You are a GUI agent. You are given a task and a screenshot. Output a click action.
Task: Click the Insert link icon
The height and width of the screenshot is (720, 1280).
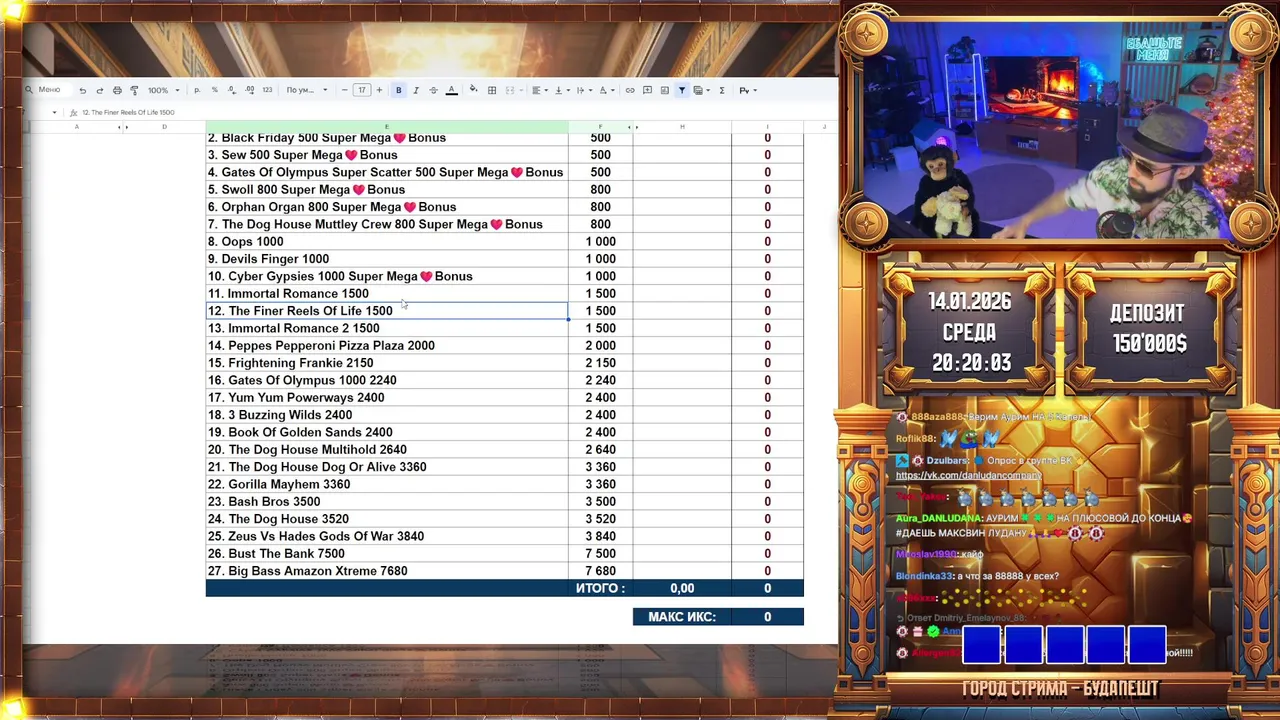[x=630, y=90]
